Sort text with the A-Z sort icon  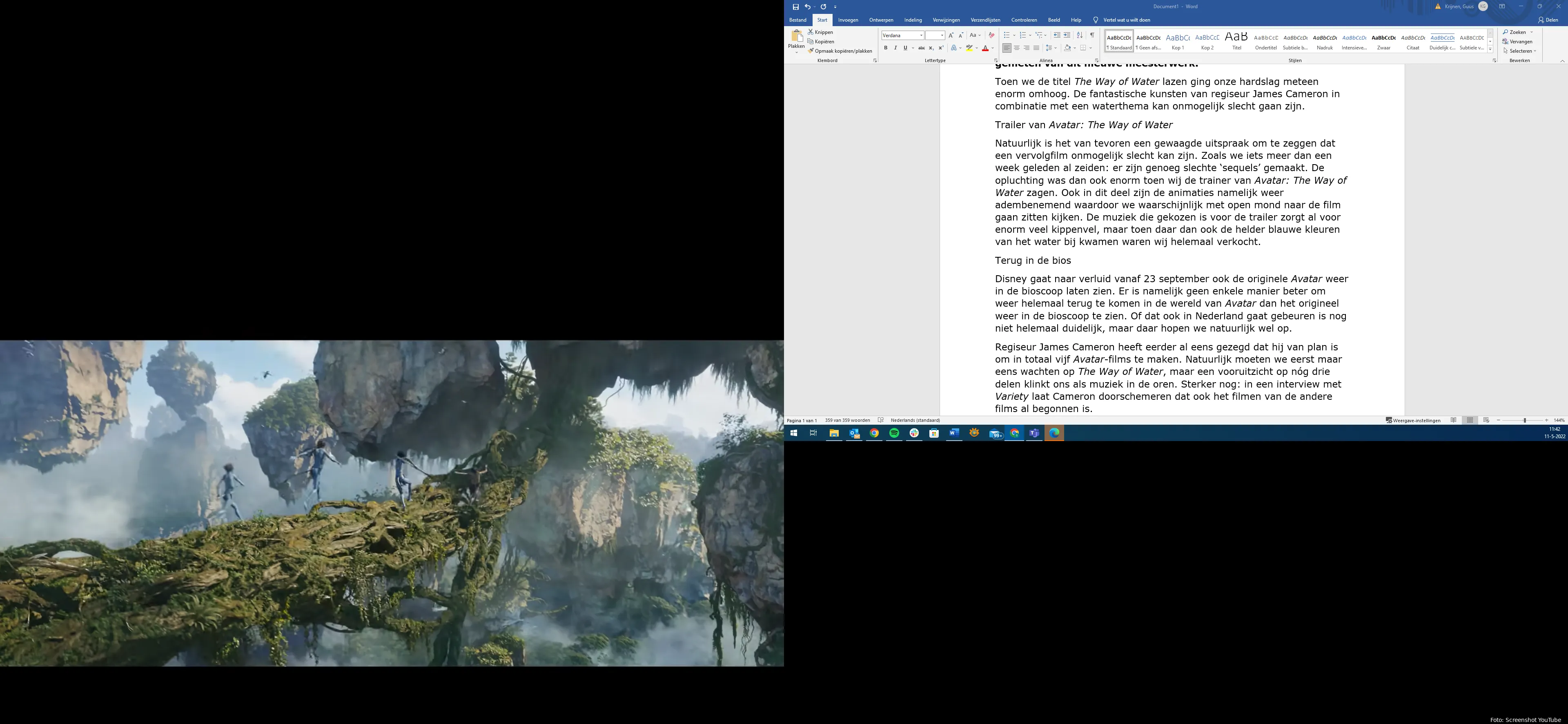(x=1080, y=35)
